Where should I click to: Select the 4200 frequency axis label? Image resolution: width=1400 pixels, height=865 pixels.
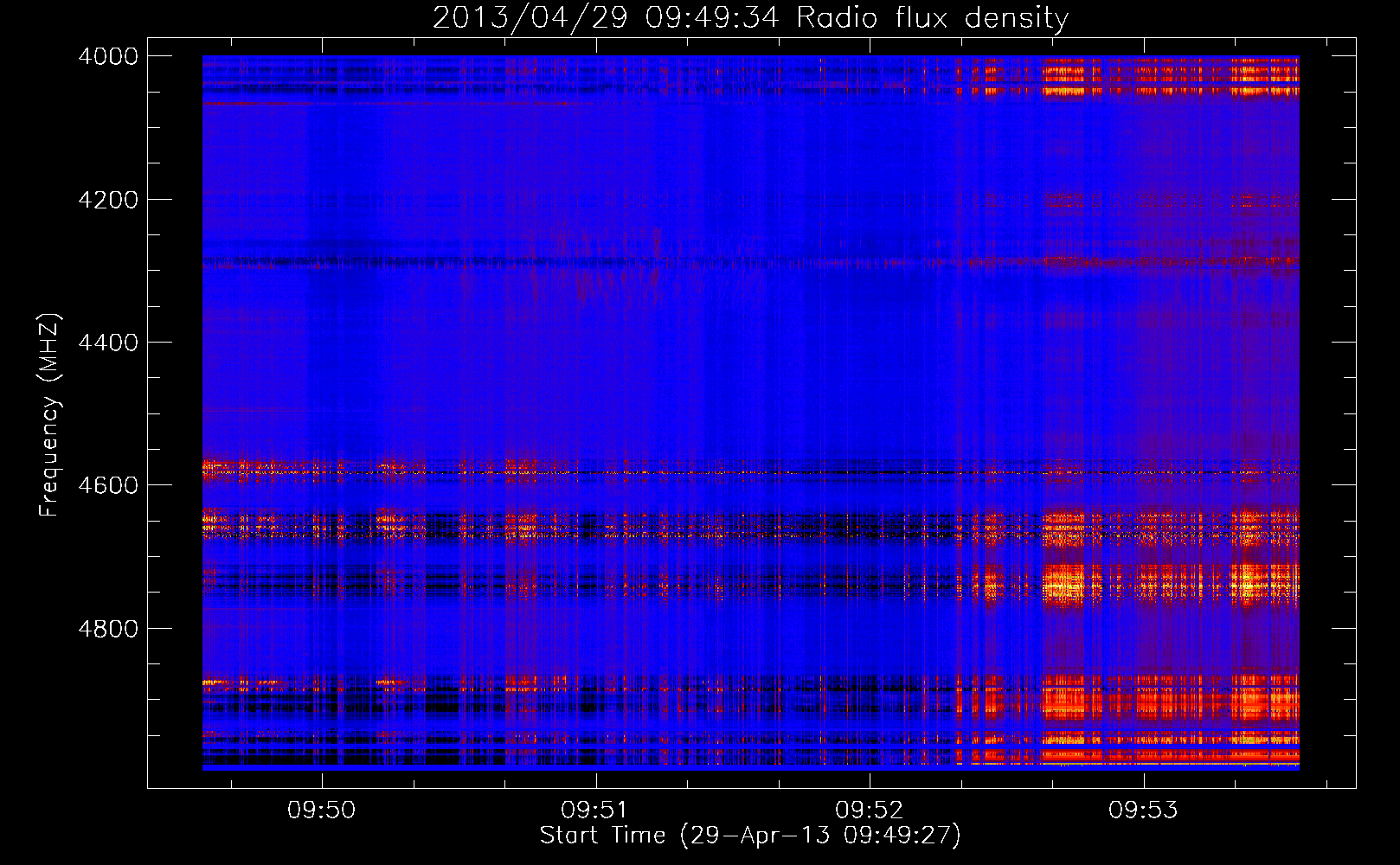[108, 200]
